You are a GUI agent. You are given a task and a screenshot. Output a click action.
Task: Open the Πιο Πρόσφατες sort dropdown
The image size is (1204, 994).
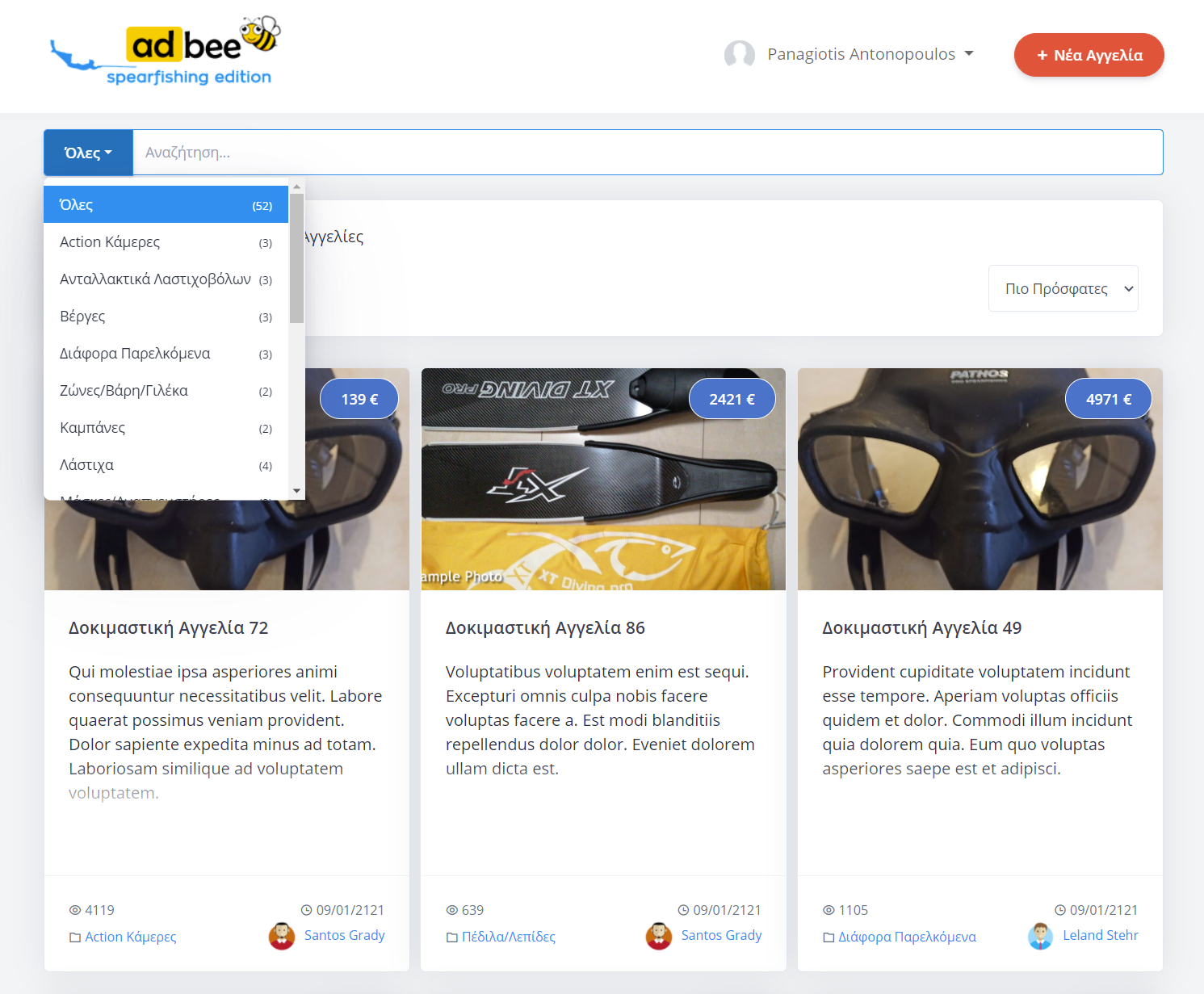coord(1063,288)
